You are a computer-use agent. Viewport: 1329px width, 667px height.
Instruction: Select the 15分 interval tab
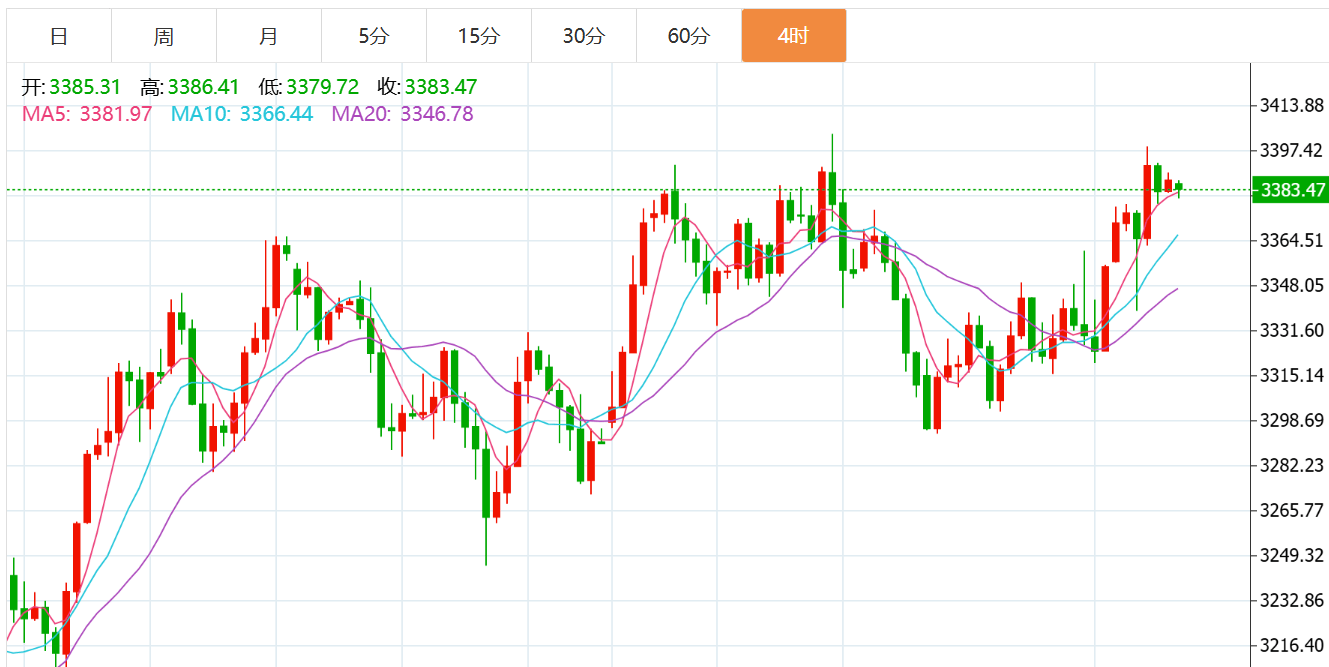(x=478, y=37)
